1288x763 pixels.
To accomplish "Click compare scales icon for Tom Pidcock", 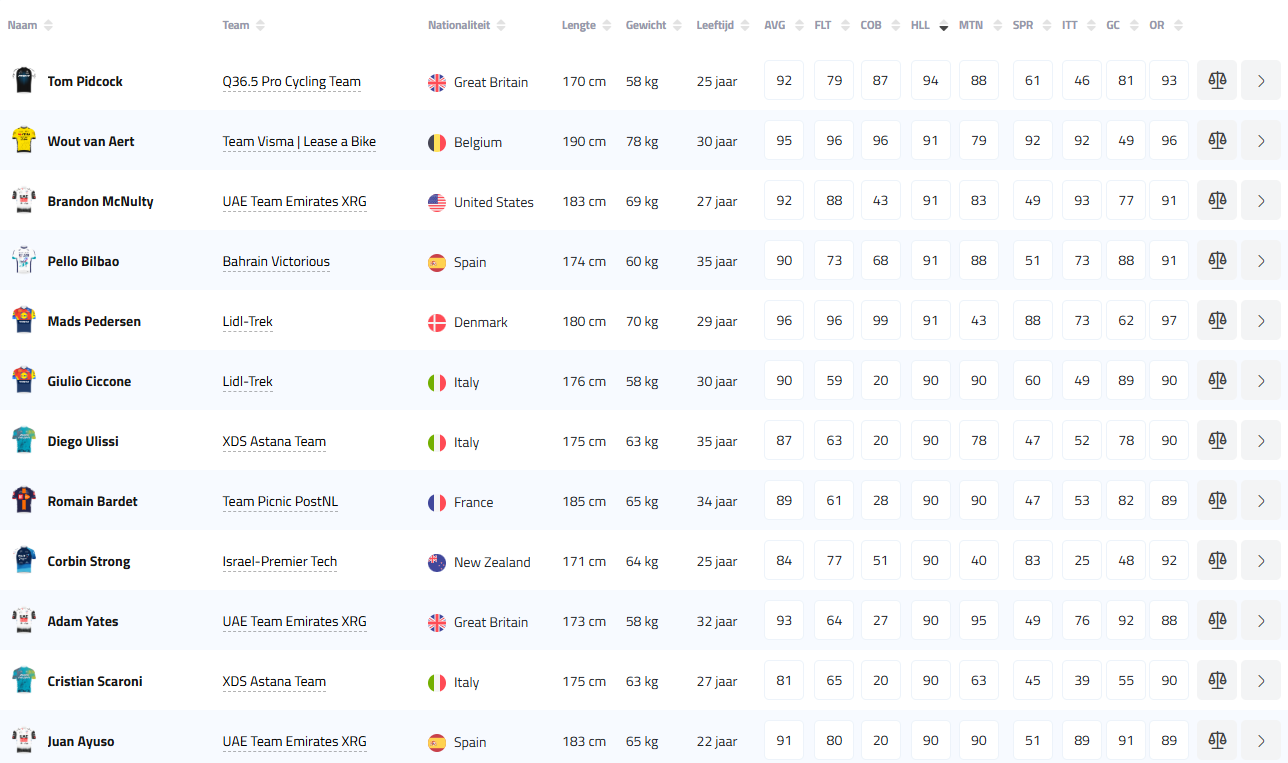I will [x=1217, y=81].
